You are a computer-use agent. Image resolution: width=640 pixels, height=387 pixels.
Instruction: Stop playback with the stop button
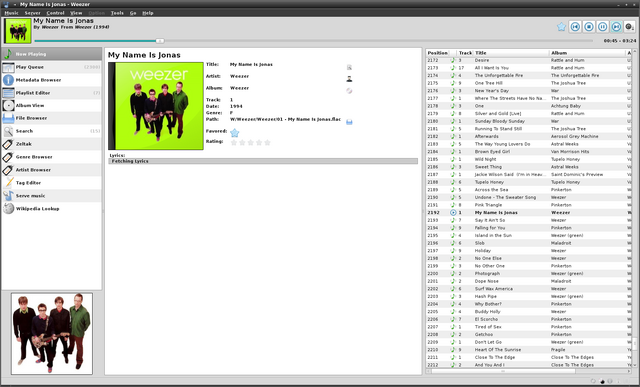(589, 27)
